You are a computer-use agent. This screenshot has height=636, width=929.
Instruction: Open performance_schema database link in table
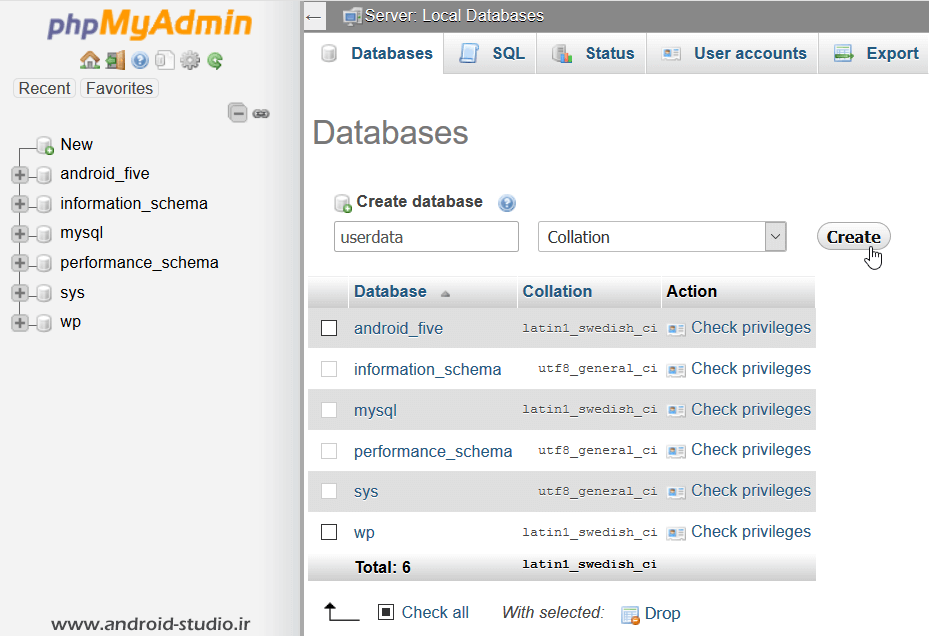point(433,451)
